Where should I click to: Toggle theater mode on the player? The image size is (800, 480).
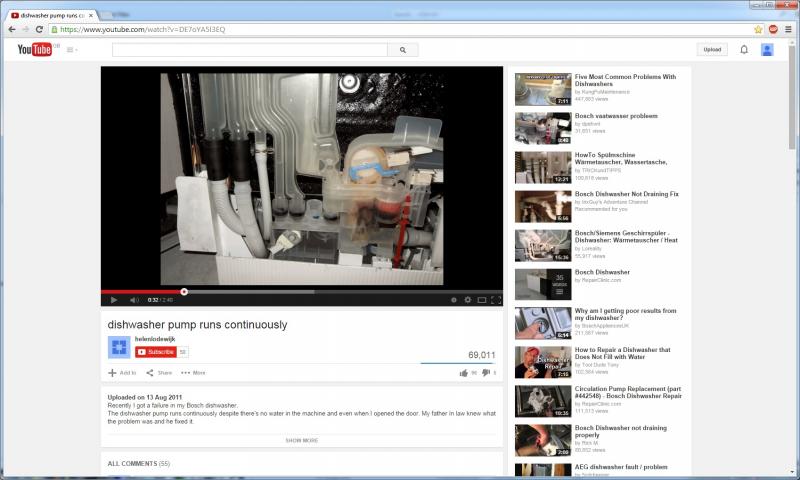482,300
